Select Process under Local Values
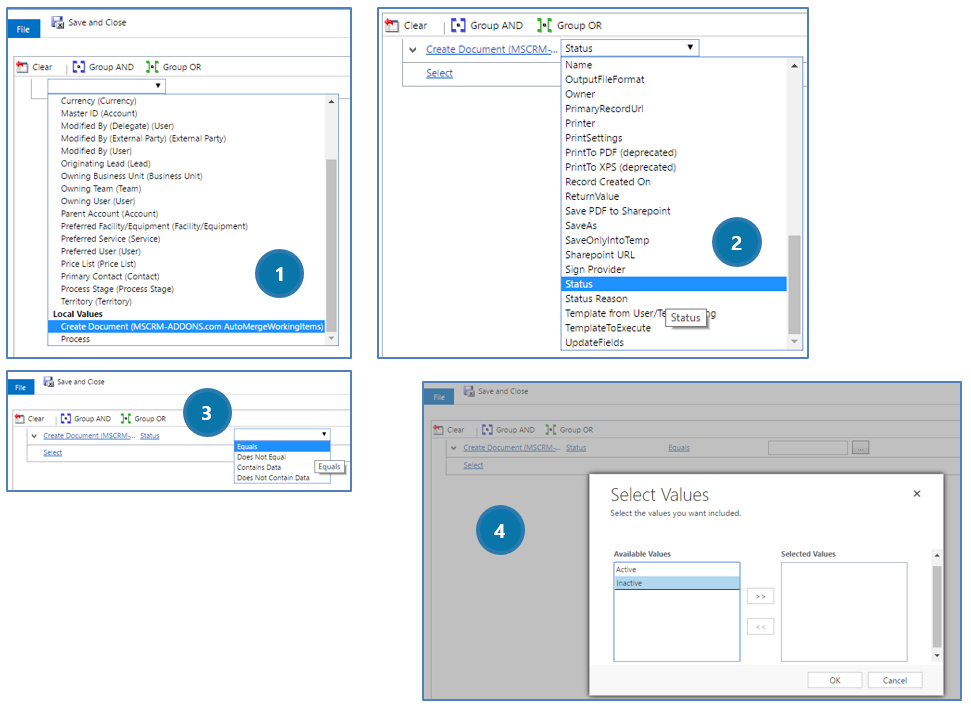This screenshot has height=712, width=971. pyautogui.click(x=75, y=339)
